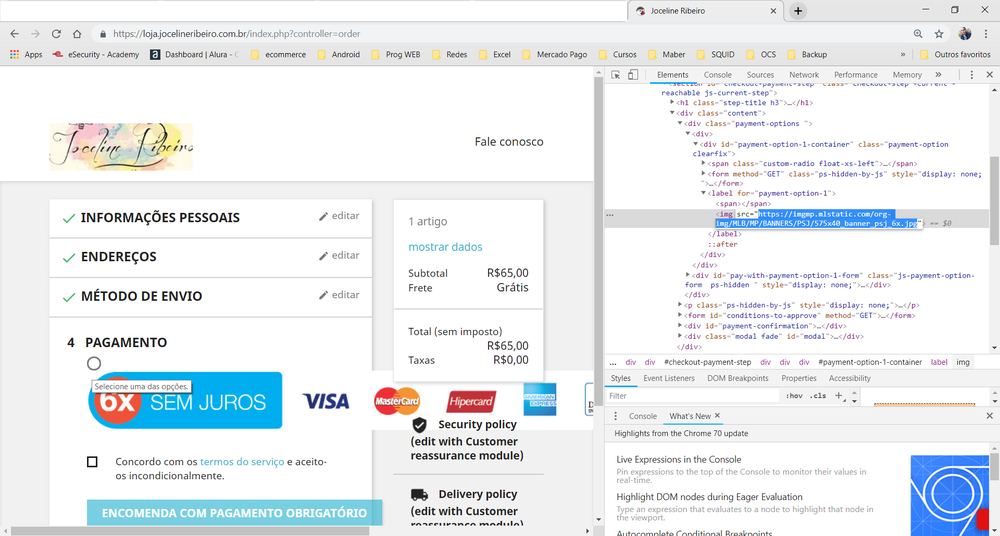Collapse the payment-options div node
The height and width of the screenshot is (536, 1000).
pyautogui.click(x=680, y=123)
